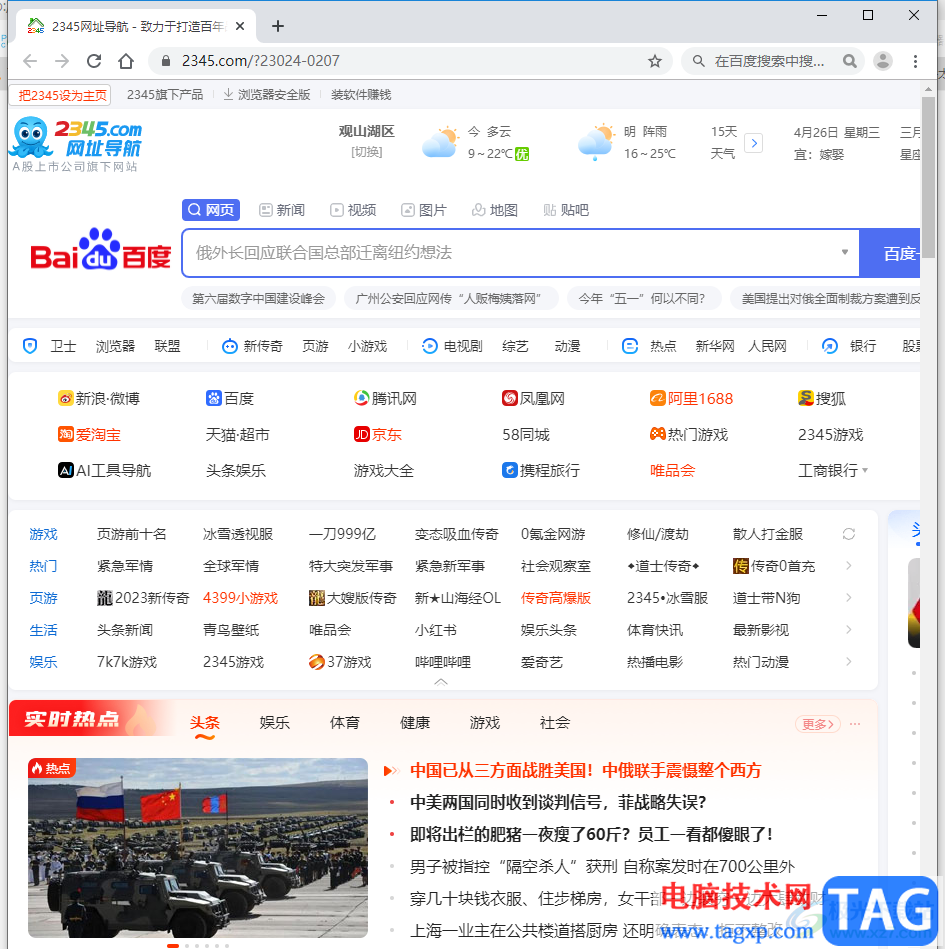Open 2345旗下产品 link
Image resolution: width=945 pixels, height=949 pixels.
point(165,94)
